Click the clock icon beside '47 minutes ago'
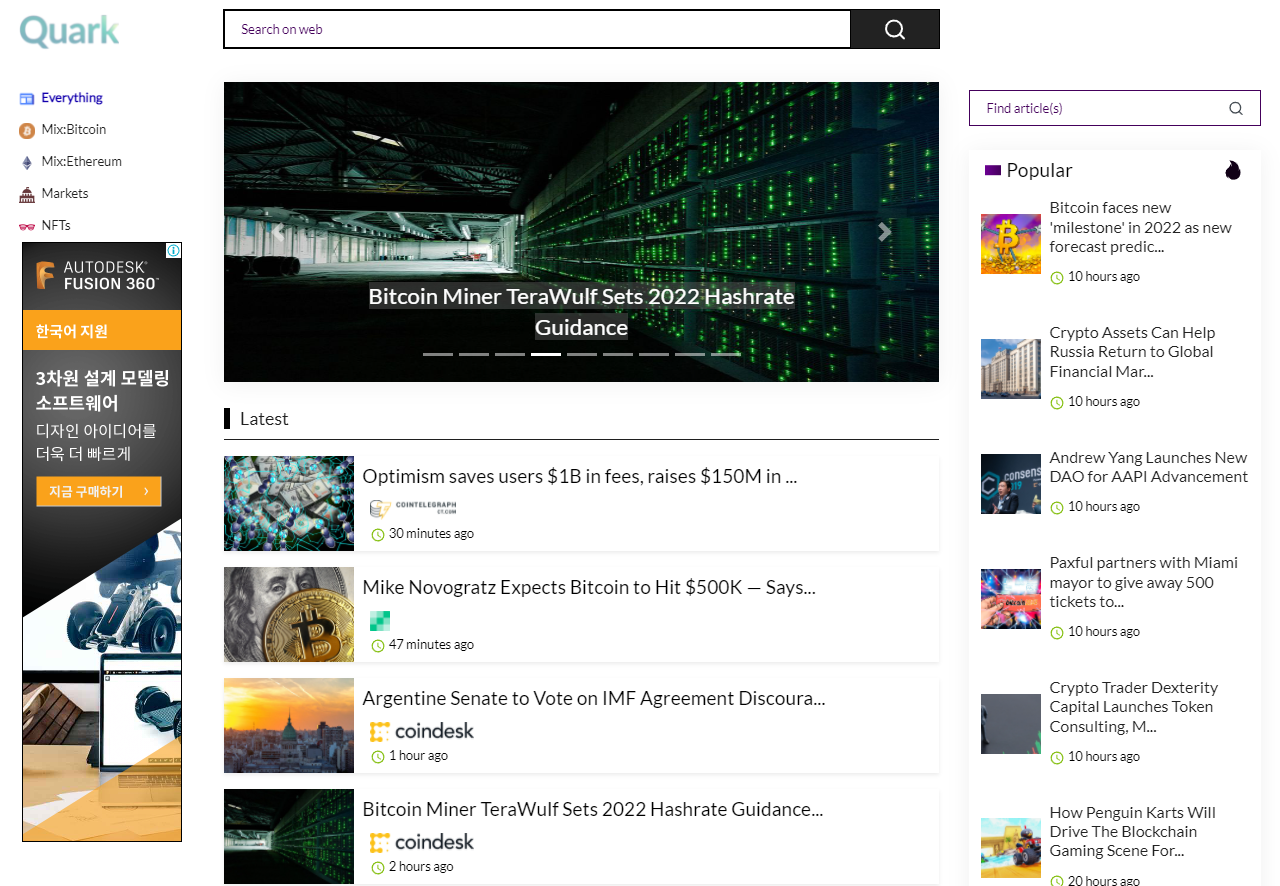1280x886 pixels. 378,646
